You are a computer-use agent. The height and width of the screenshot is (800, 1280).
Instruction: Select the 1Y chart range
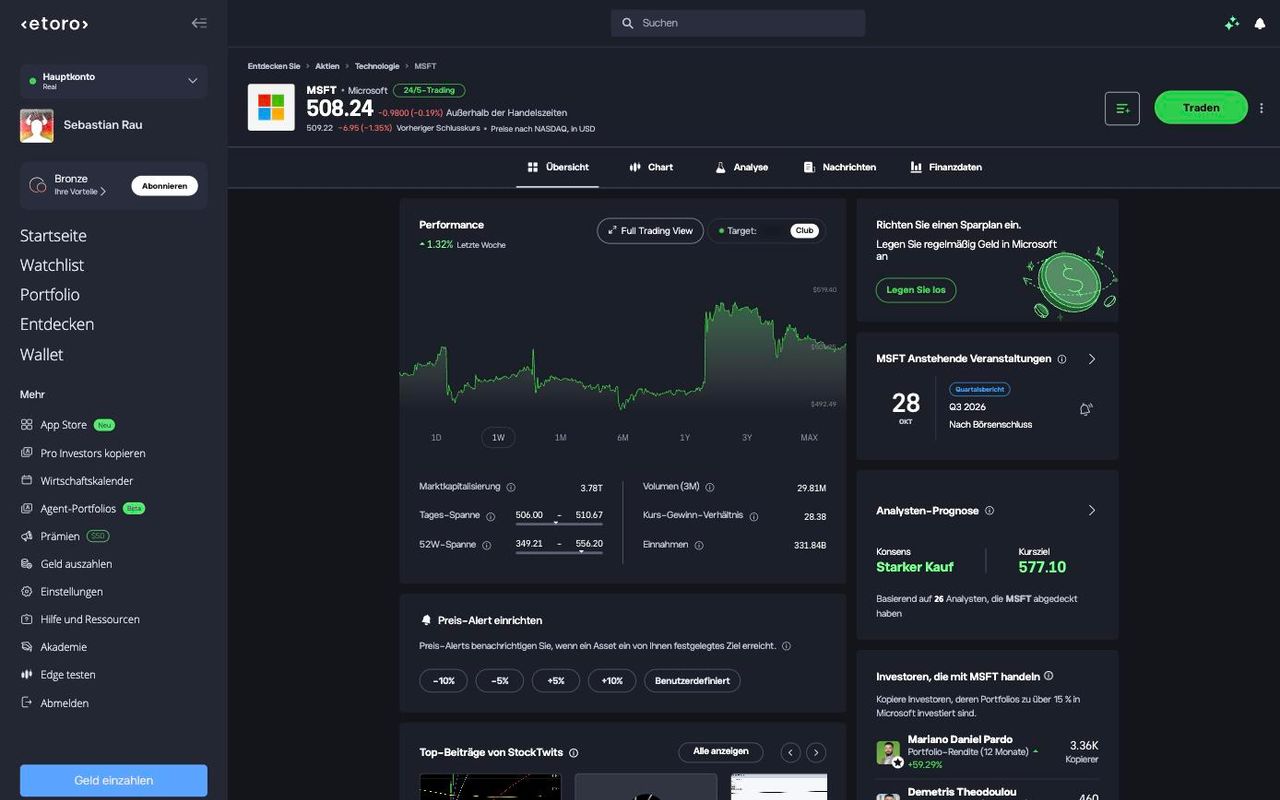[685, 438]
